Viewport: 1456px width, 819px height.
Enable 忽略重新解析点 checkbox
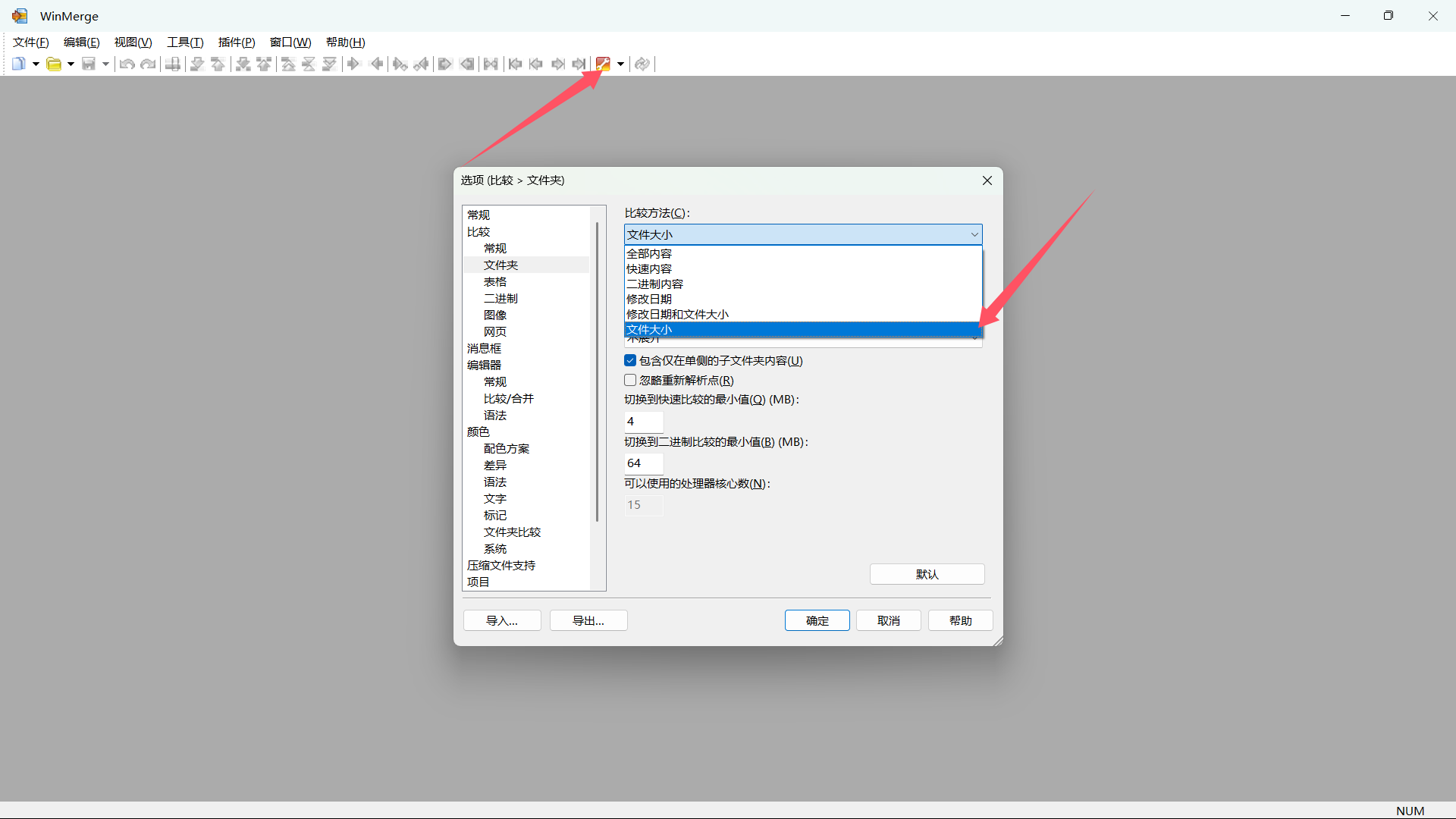click(x=630, y=381)
